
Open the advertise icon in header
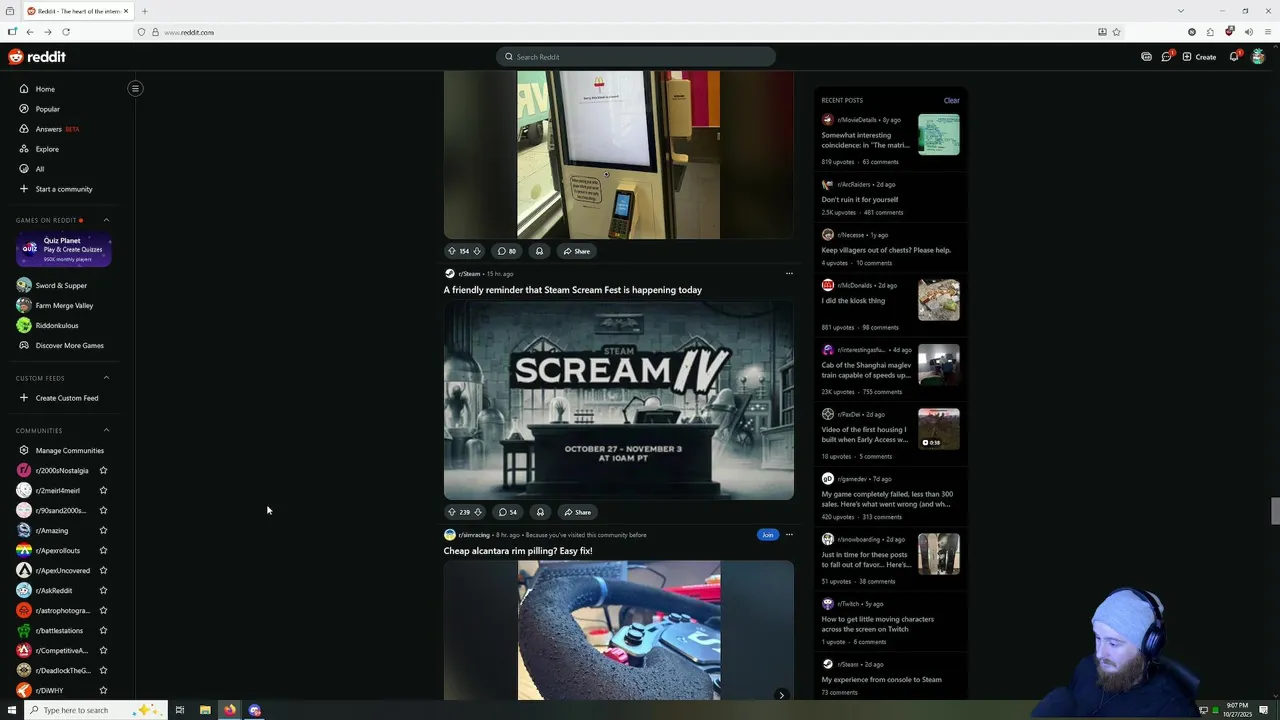(x=1146, y=57)
